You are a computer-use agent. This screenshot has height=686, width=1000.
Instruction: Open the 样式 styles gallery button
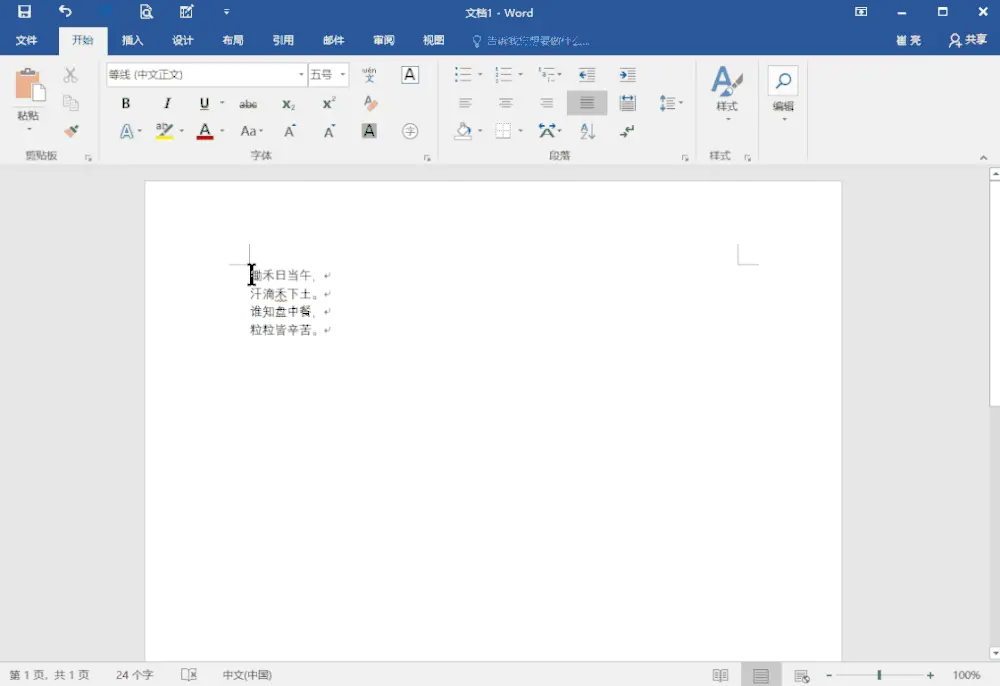pyautogui.click(x=727, y=92)
